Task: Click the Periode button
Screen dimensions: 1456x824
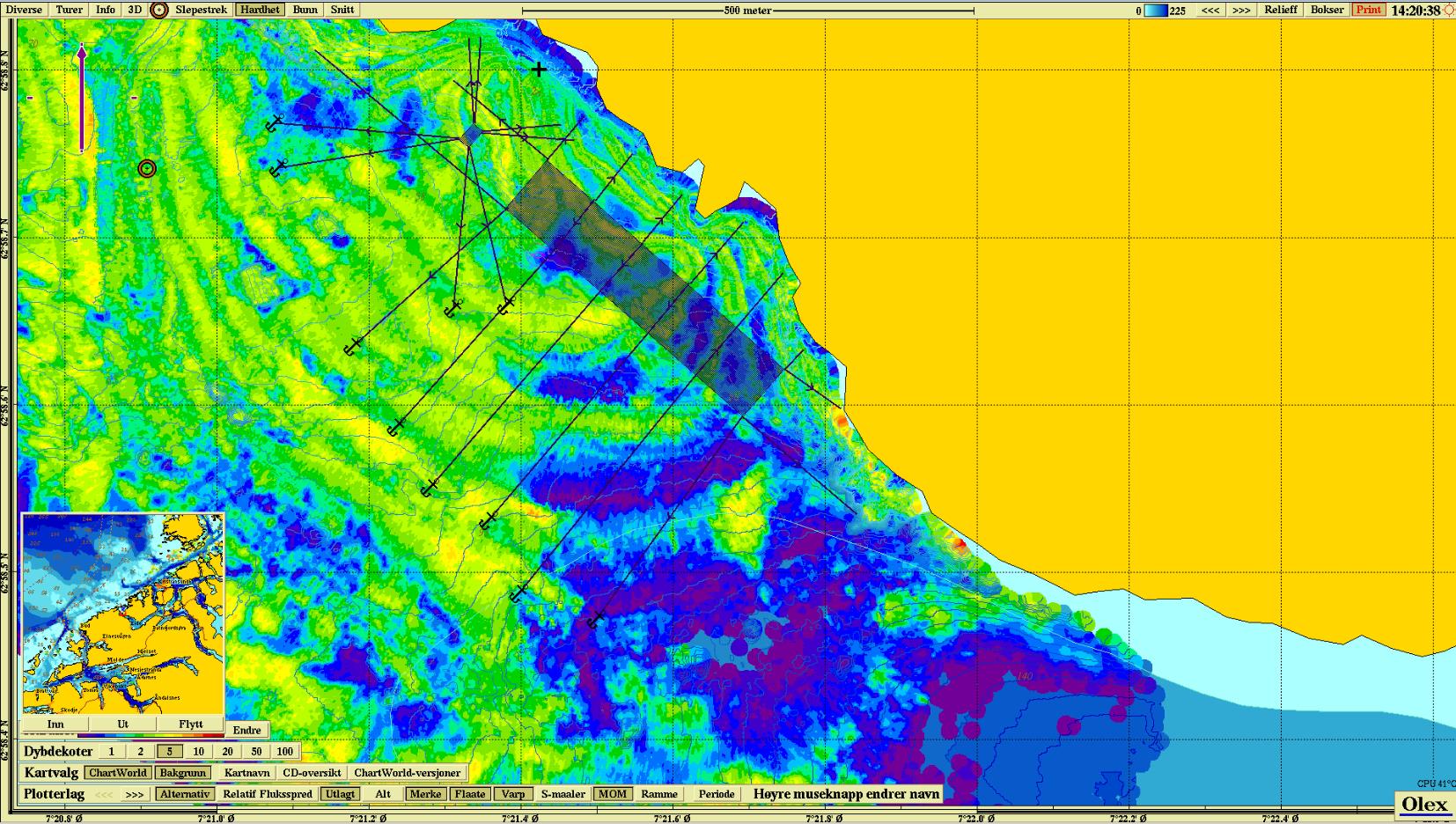Action: coord(716,794)
